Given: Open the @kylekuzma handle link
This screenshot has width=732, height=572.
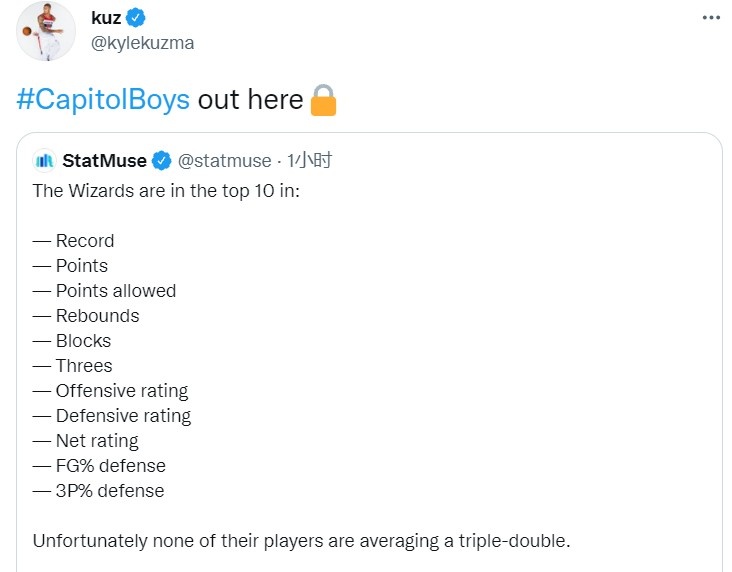Looking at the screenshot, I should (142, 43).
